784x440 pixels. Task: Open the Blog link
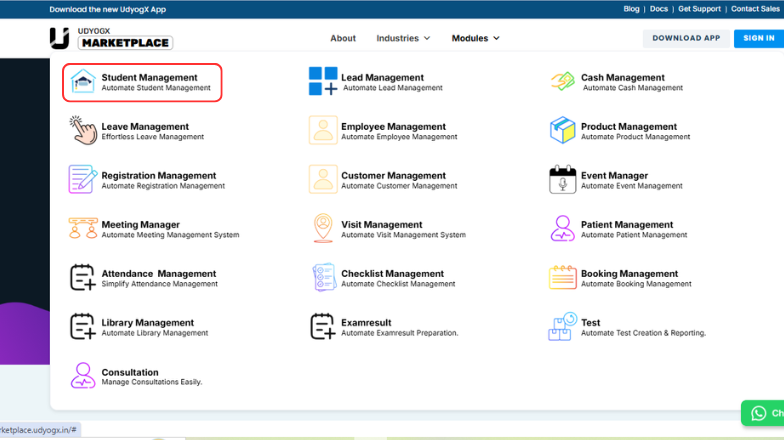point(631,9)
